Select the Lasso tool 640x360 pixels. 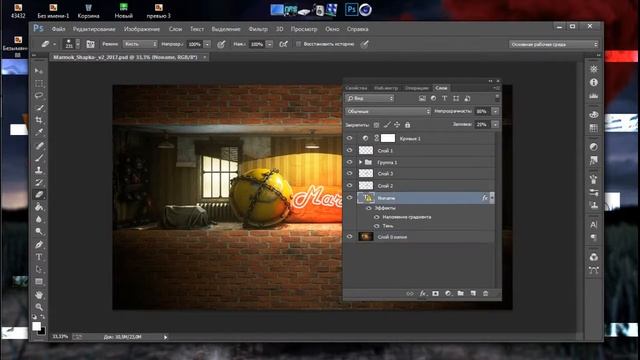(39, 96)
